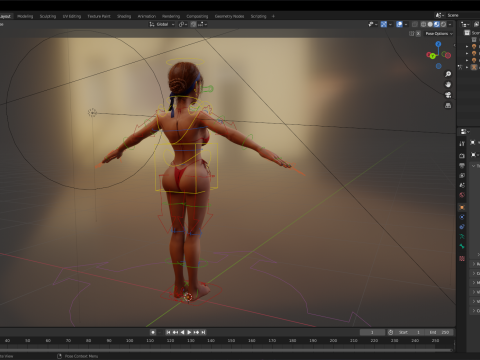480x360 pixels.
Task: Switch to the Animation workspace tab
Action: (147, 16)
